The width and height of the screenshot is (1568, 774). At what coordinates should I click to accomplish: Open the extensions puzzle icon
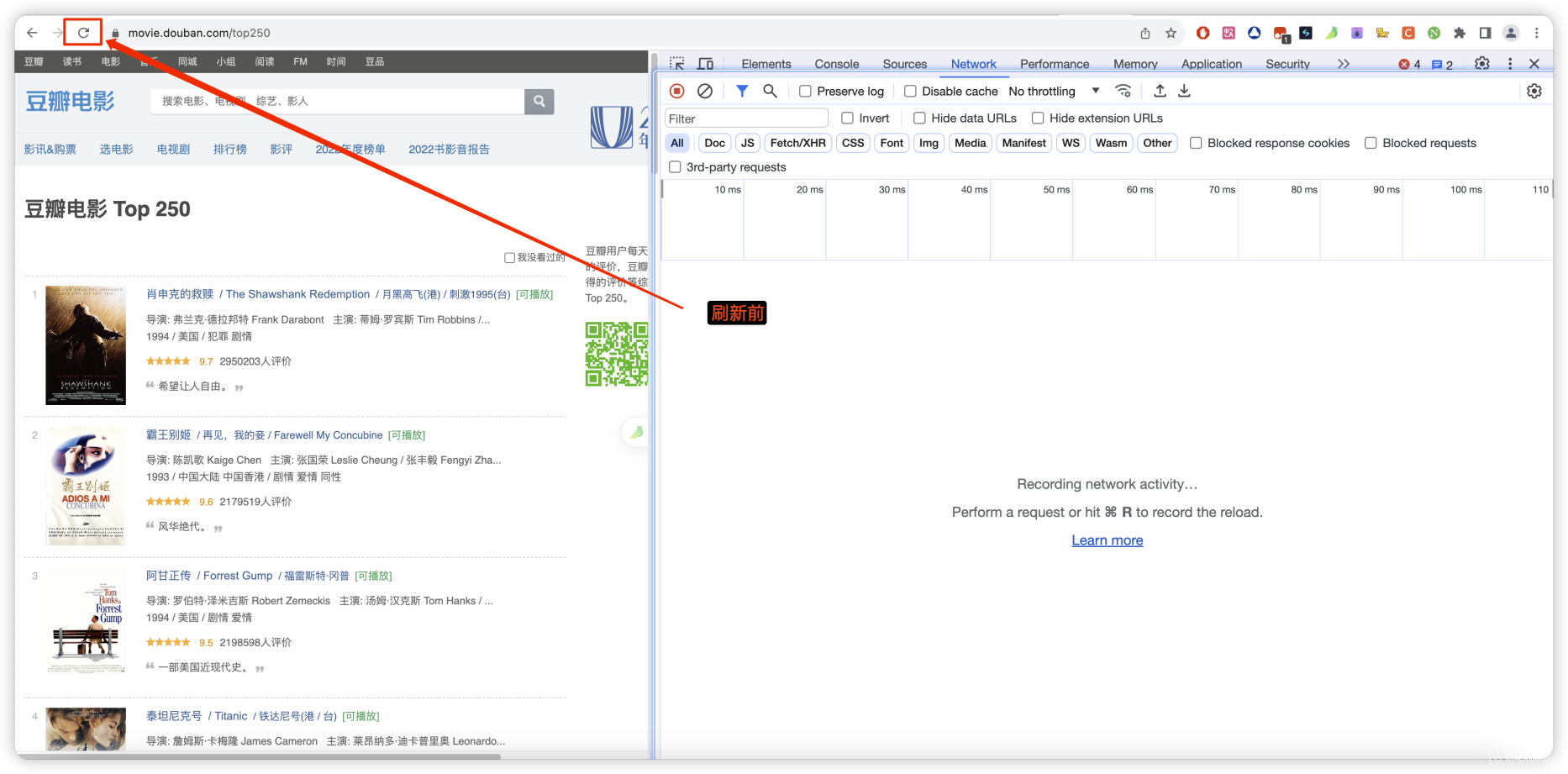pos(1460,33)
